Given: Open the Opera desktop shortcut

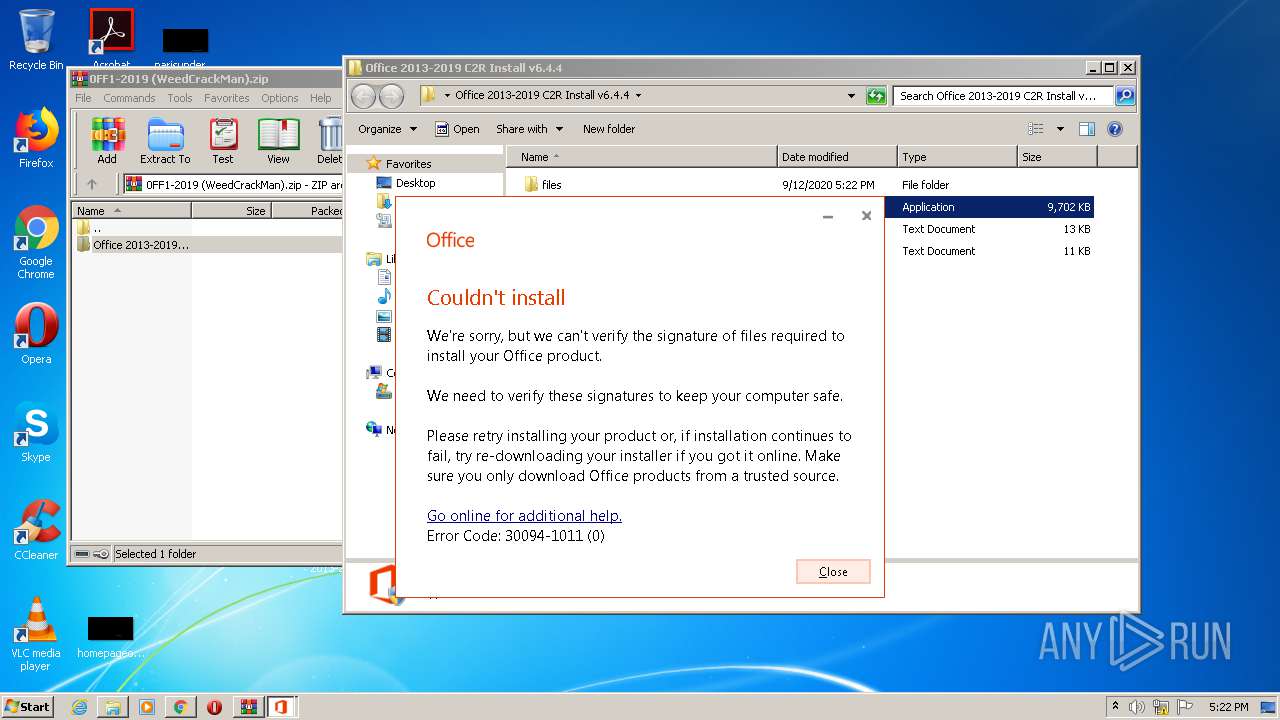Looking at the screenshot, I should [x=36, y=335].
